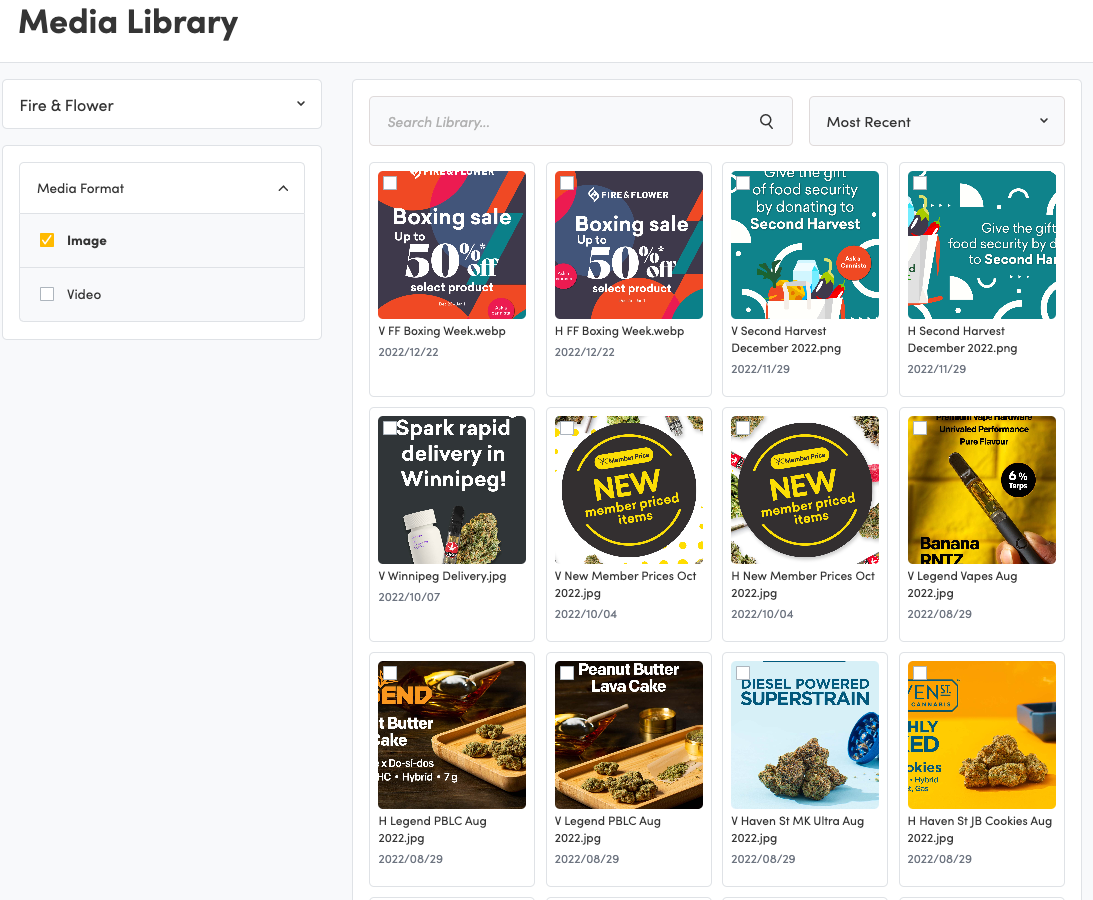Collapse the Media Format section

click(283, 188)
